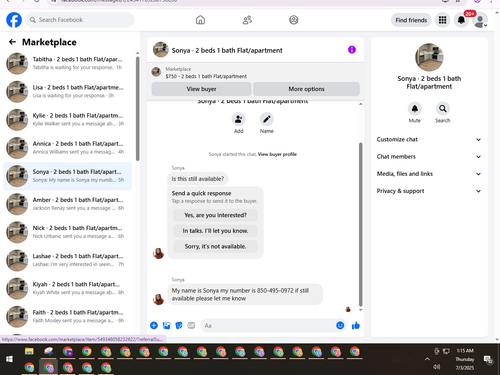Screen dimensions: 500x375
Task: Send quick reply 'Sorry, it's not available.'
Action: click(215, 246)
